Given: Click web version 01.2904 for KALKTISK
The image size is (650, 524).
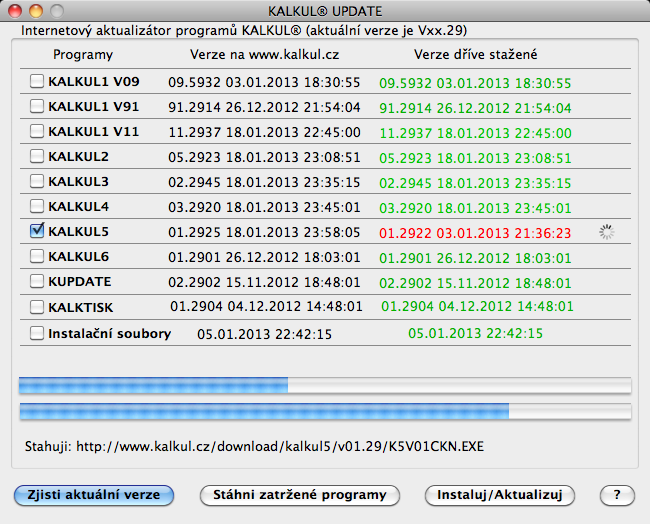Looking at the screenshot, I should click(266, 306).
